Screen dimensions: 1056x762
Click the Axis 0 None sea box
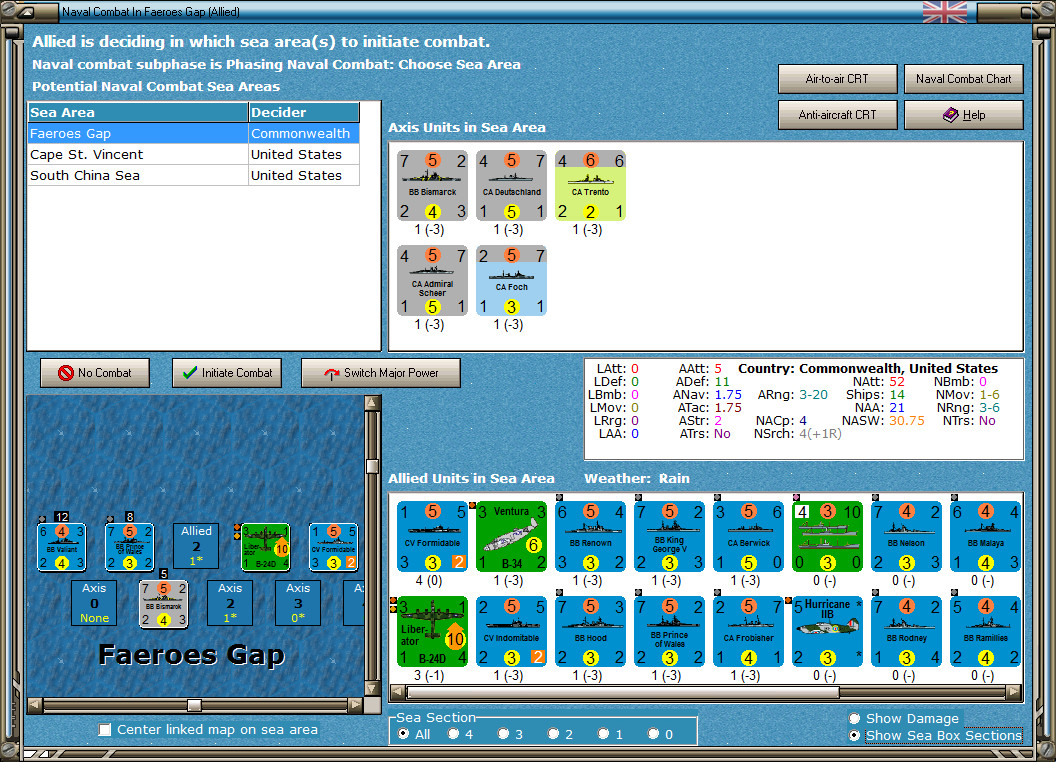[x=94, y=603]
